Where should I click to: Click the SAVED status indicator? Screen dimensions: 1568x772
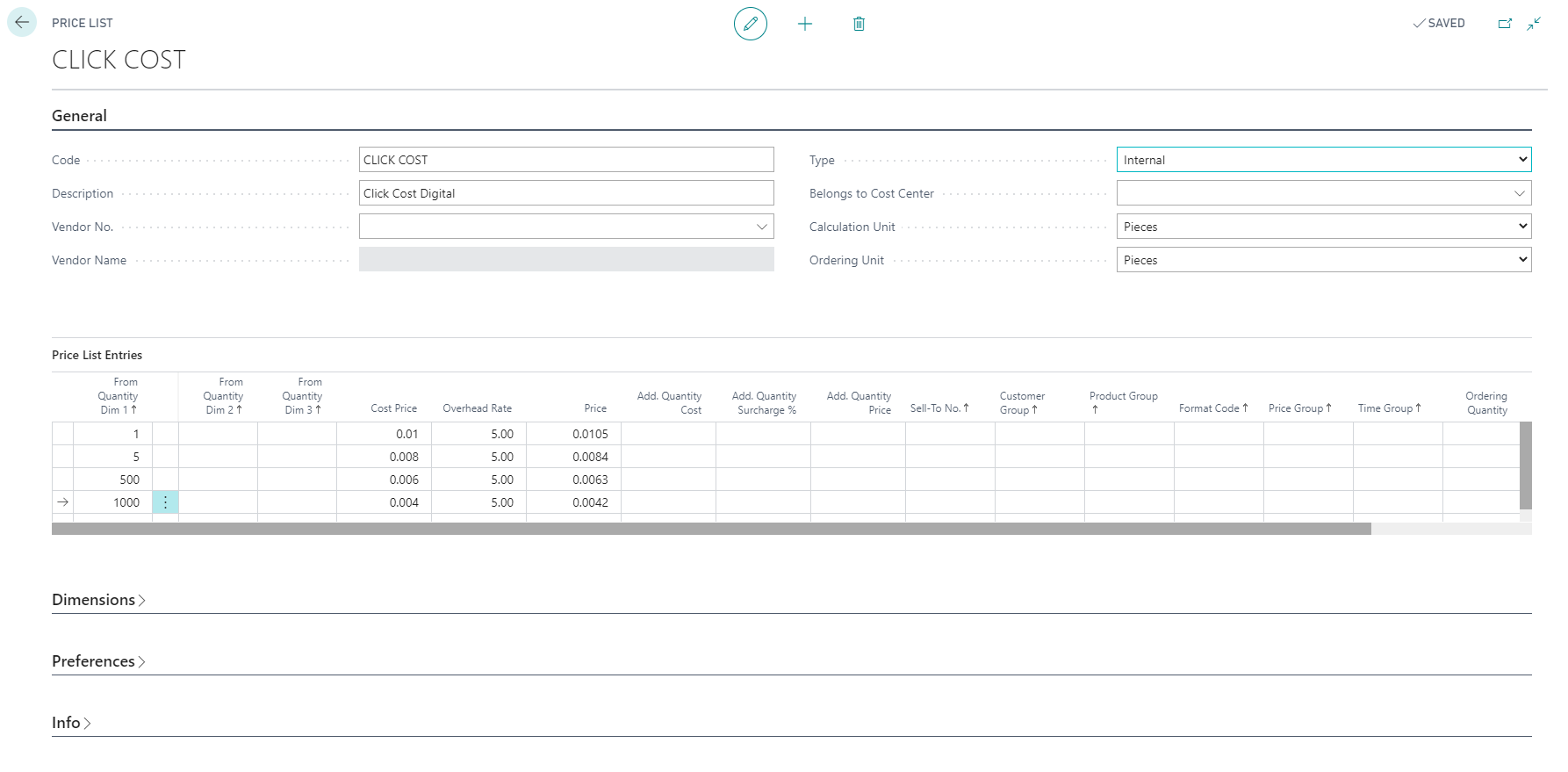1439,24
